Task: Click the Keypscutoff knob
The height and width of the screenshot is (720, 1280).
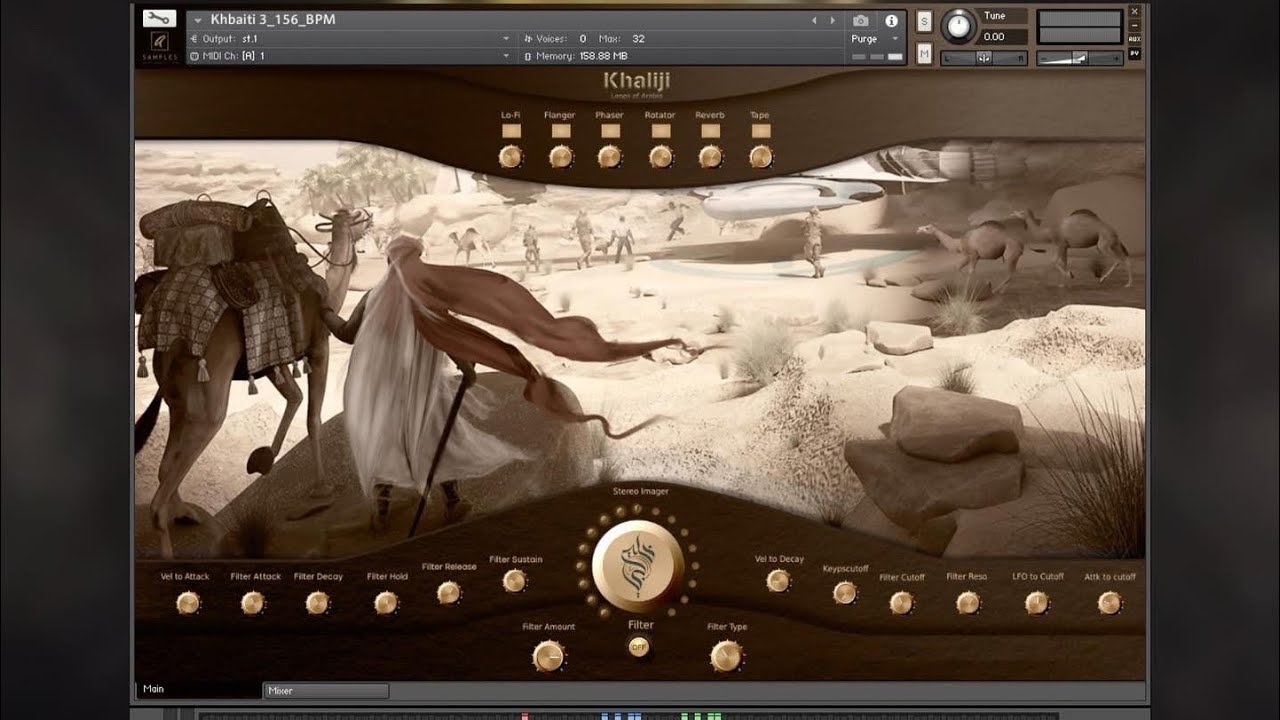Action: (x=845, y=592)
